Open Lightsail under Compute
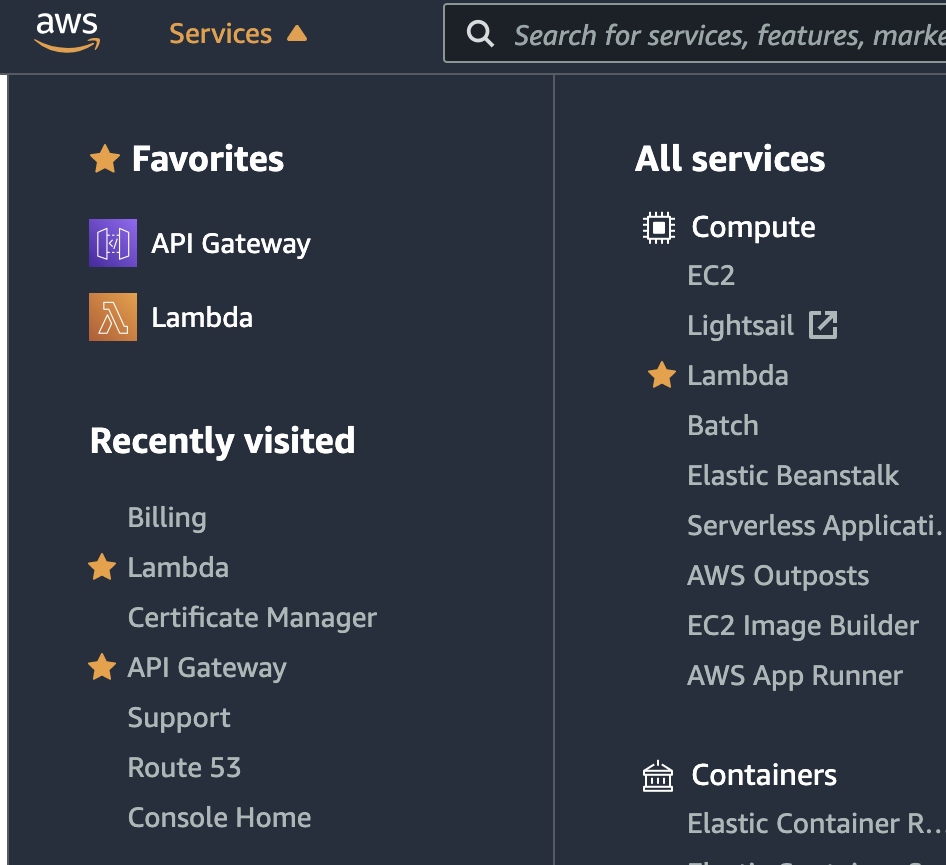946x865 pixels. 740,326
